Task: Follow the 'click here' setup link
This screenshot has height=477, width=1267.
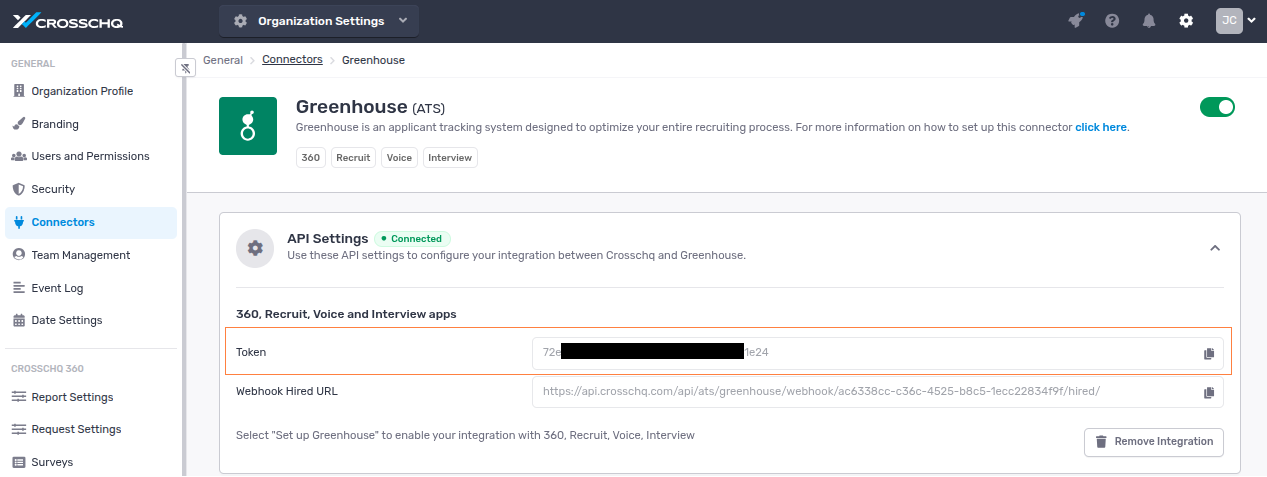Action: coord(1101,128)
